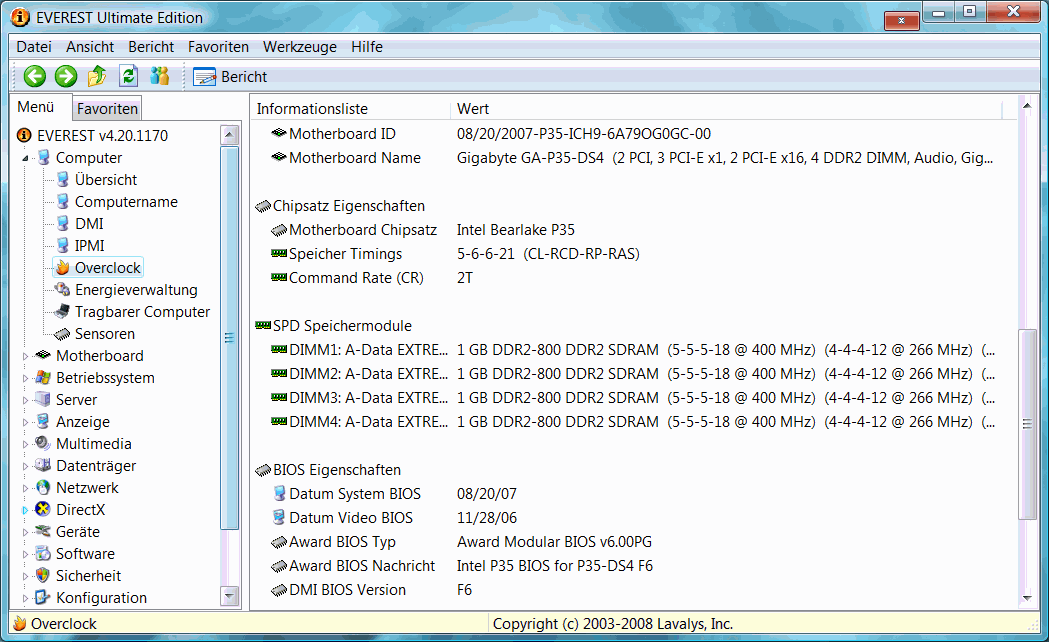Select the Computername icon in tree
This screenshot has height=642, width=1049.
coord(62,201)
